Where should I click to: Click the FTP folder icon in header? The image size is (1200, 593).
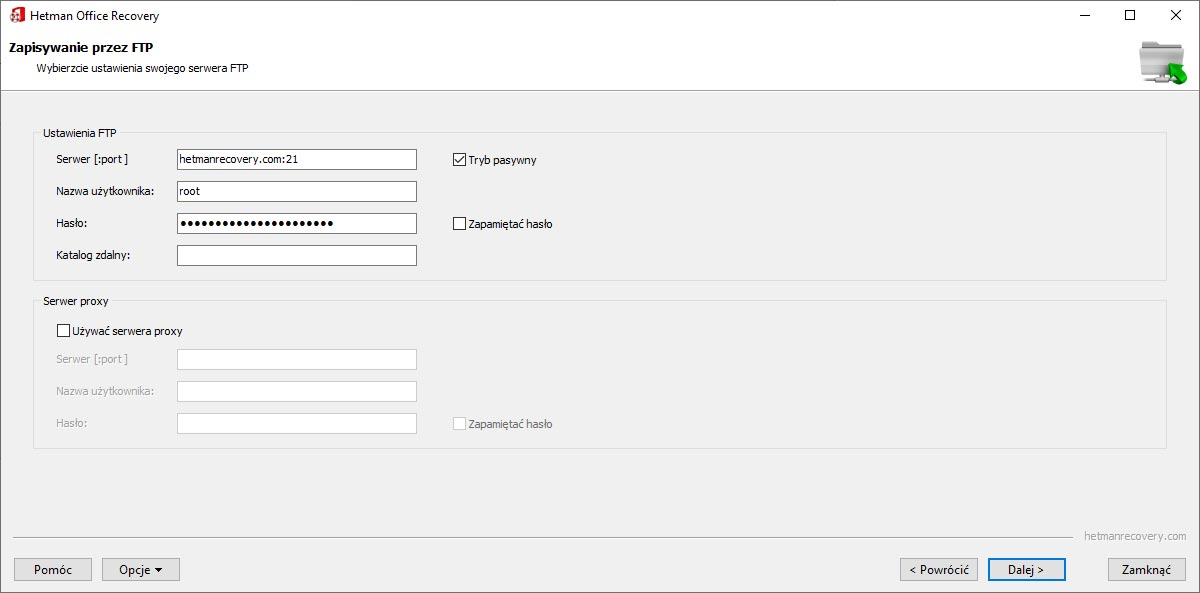(1162, 63)
